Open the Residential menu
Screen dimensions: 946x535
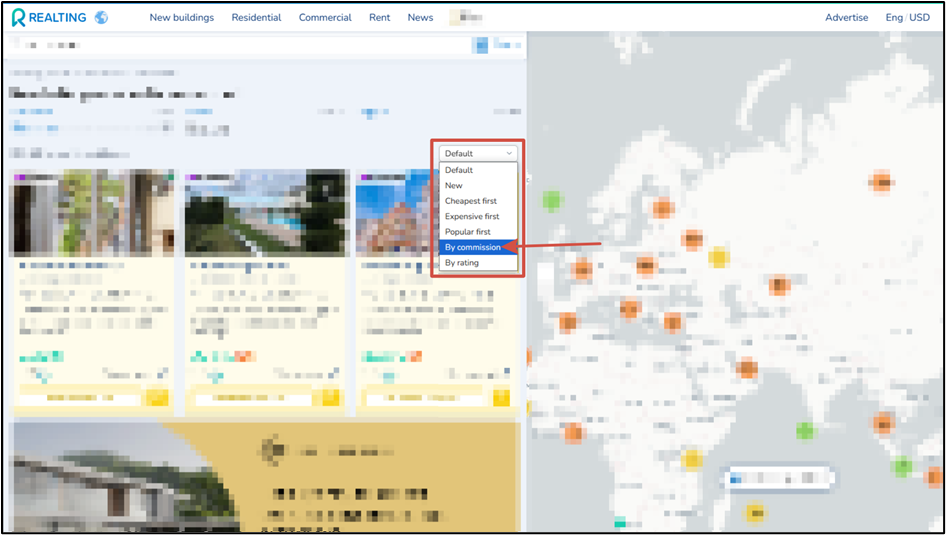[256, 17]
